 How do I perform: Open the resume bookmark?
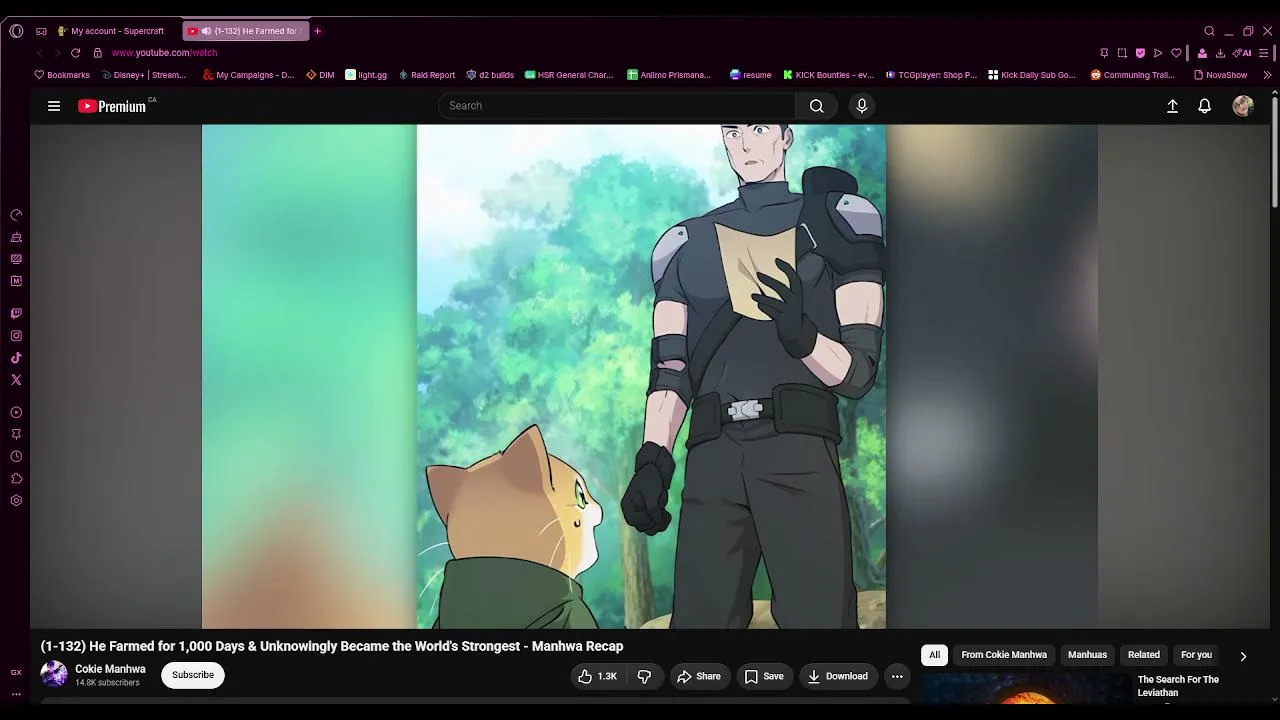(x=751, y=75)
